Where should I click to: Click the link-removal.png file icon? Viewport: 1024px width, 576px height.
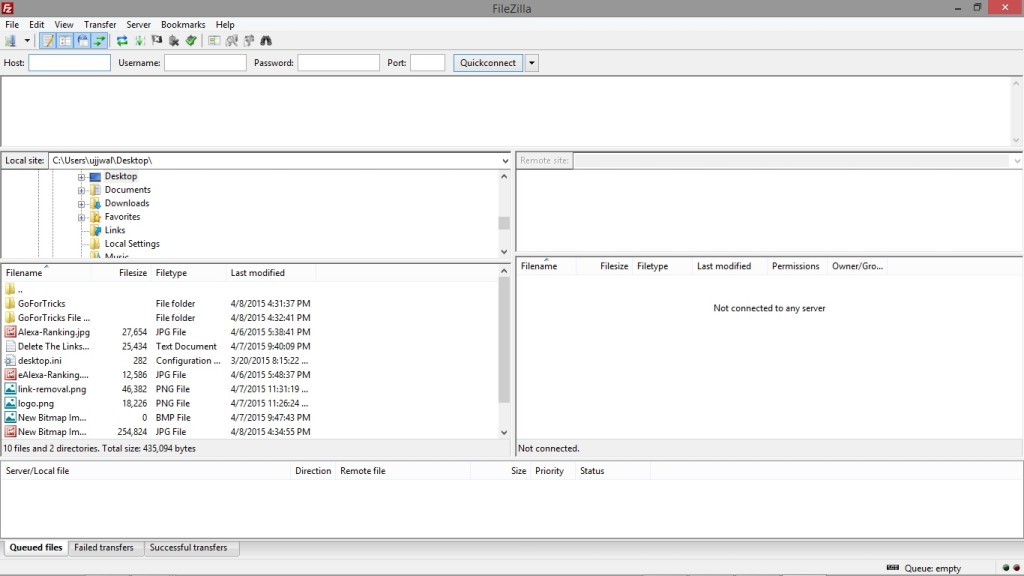(10, 389)
